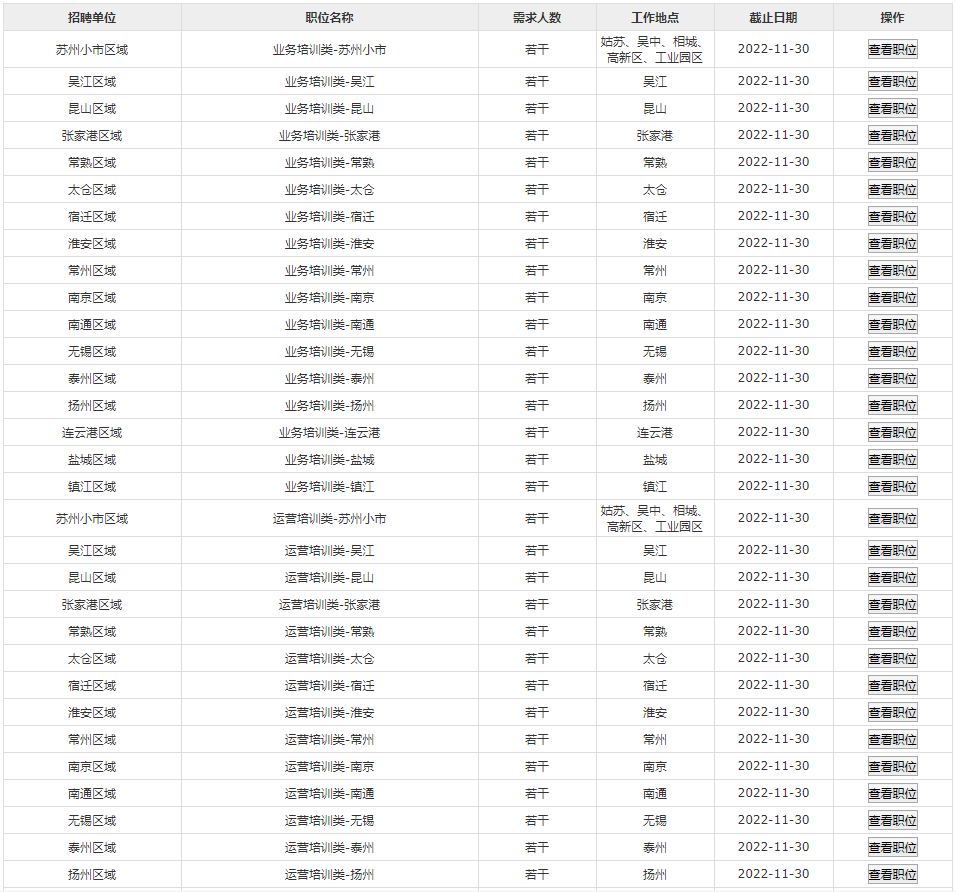This screenshot has height=892, width=956.
Task: Click 张家港区域 in 业务培训类-张家港 row
Action: (92, 135)
